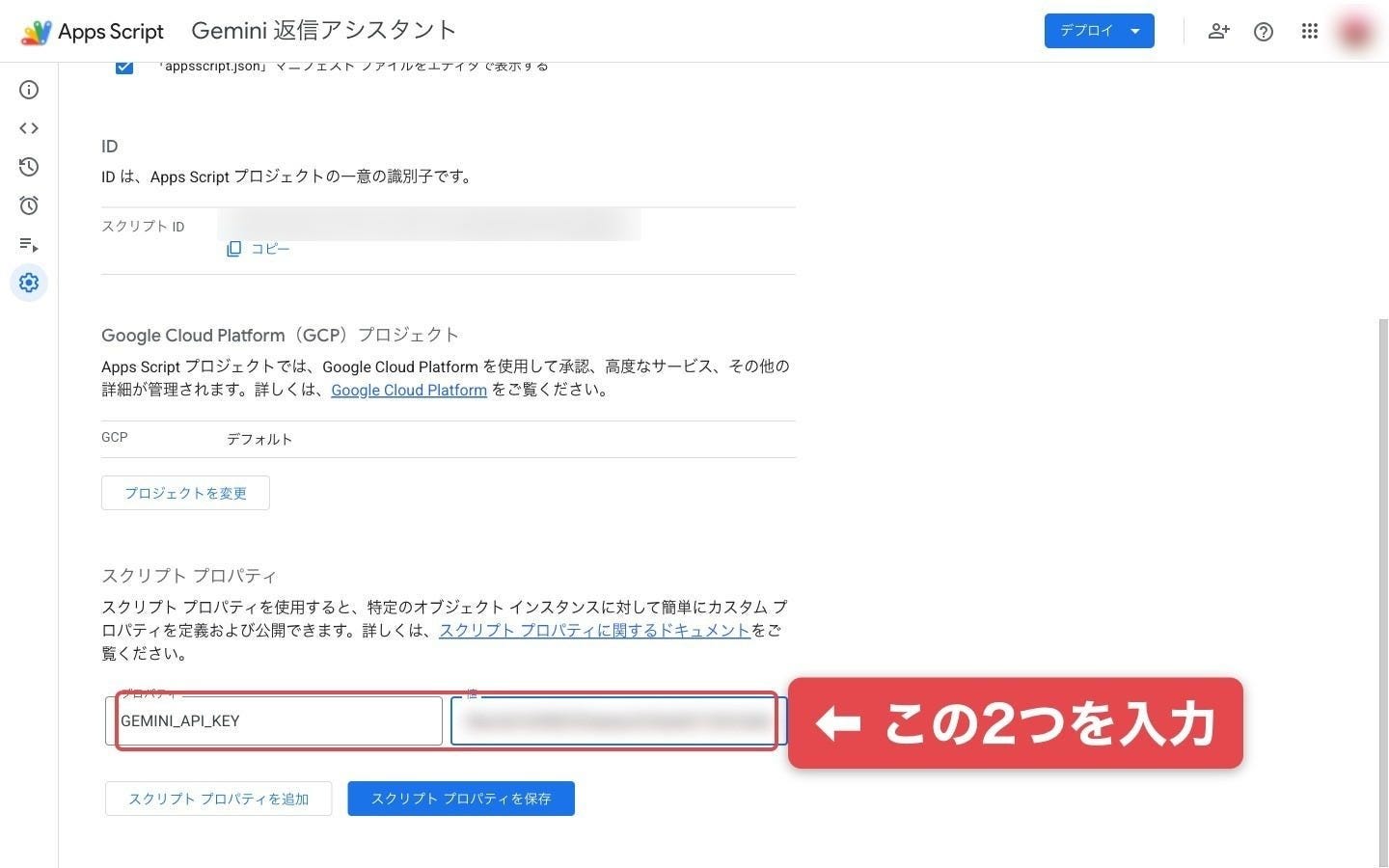Click the デフォルト GCP value

(x=259, y=439)
